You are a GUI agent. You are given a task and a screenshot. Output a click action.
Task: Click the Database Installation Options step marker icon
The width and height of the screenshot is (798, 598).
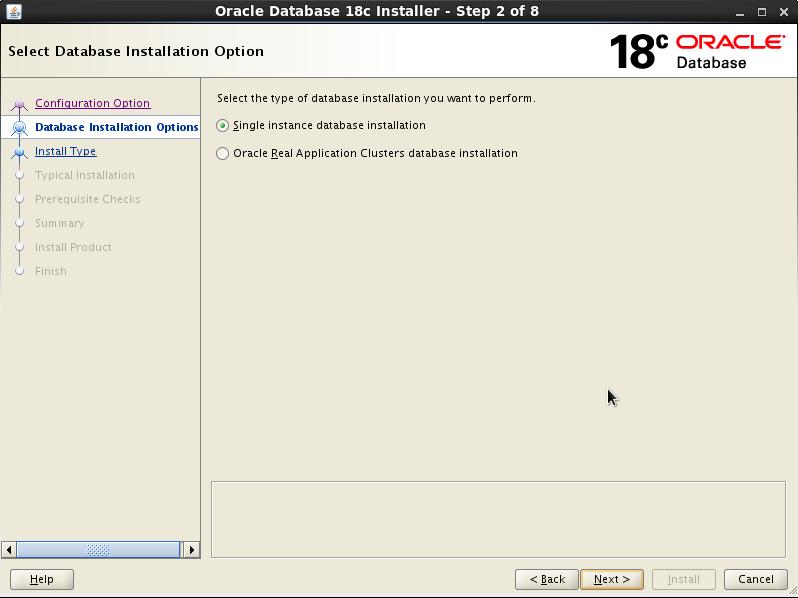pos(19,128)
